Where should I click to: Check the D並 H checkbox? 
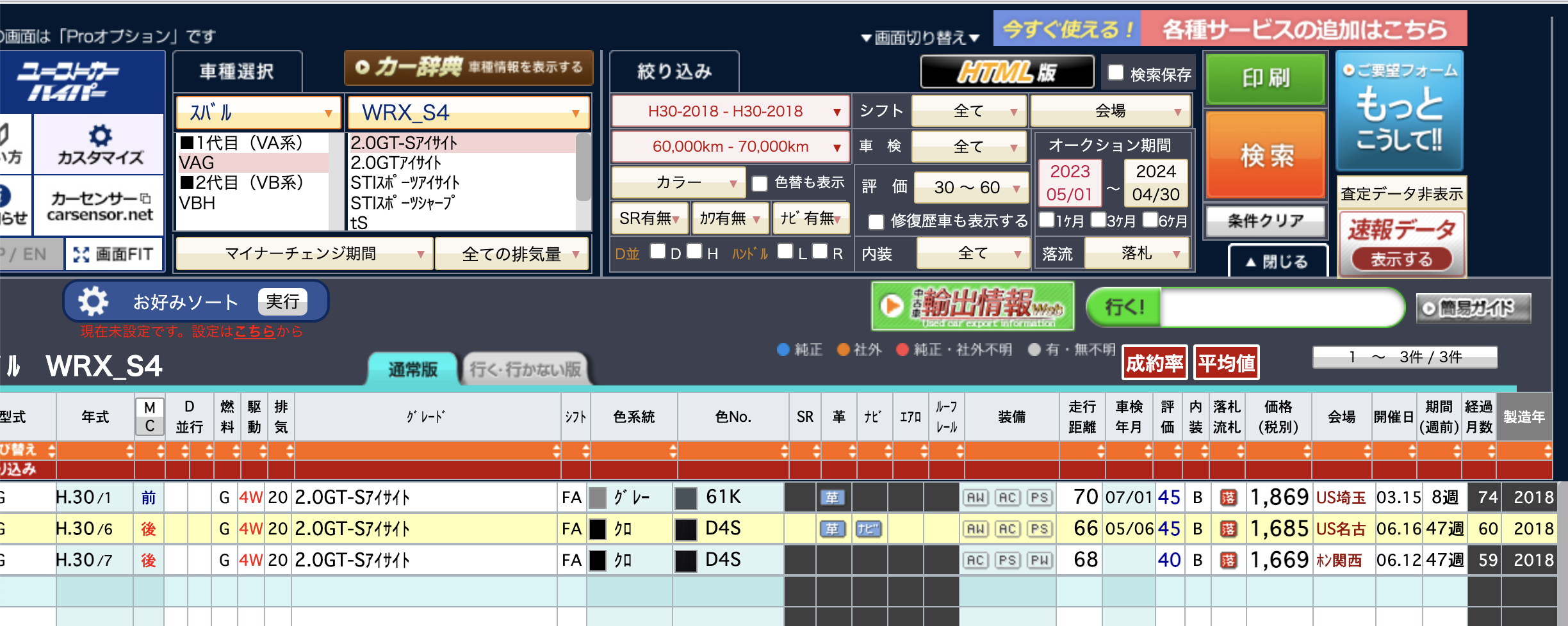coord(694,252)
